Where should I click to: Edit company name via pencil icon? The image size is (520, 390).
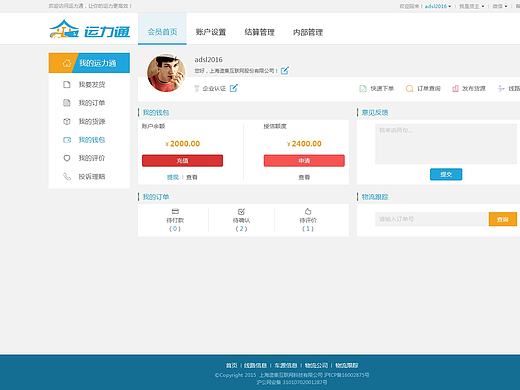click(x=285, y=71)
